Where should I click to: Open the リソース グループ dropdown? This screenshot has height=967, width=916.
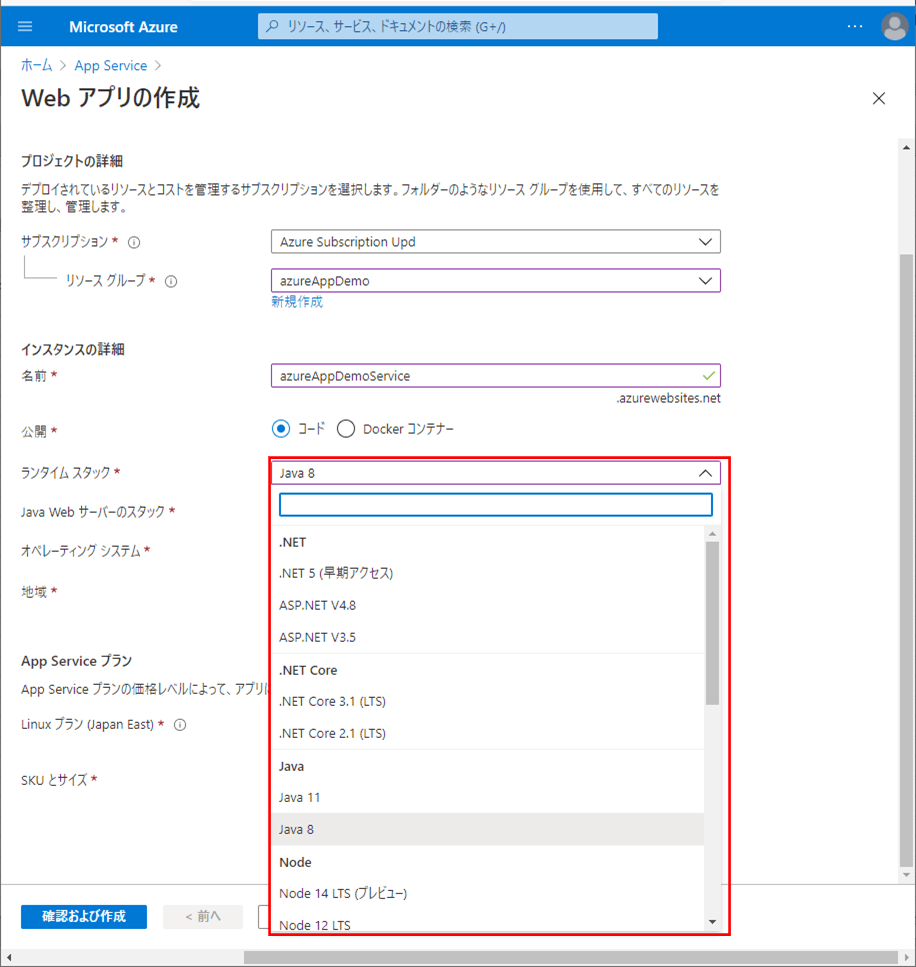point(495,281)
